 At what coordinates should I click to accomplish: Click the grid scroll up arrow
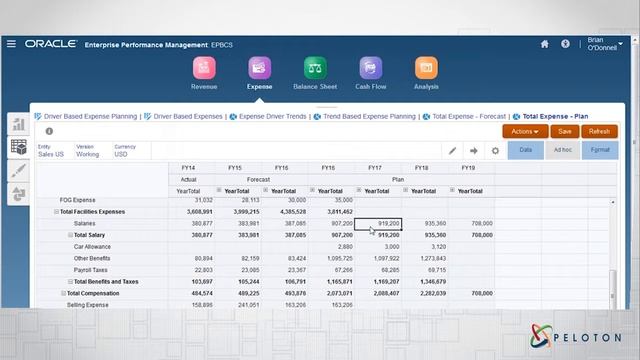[613, 202]
